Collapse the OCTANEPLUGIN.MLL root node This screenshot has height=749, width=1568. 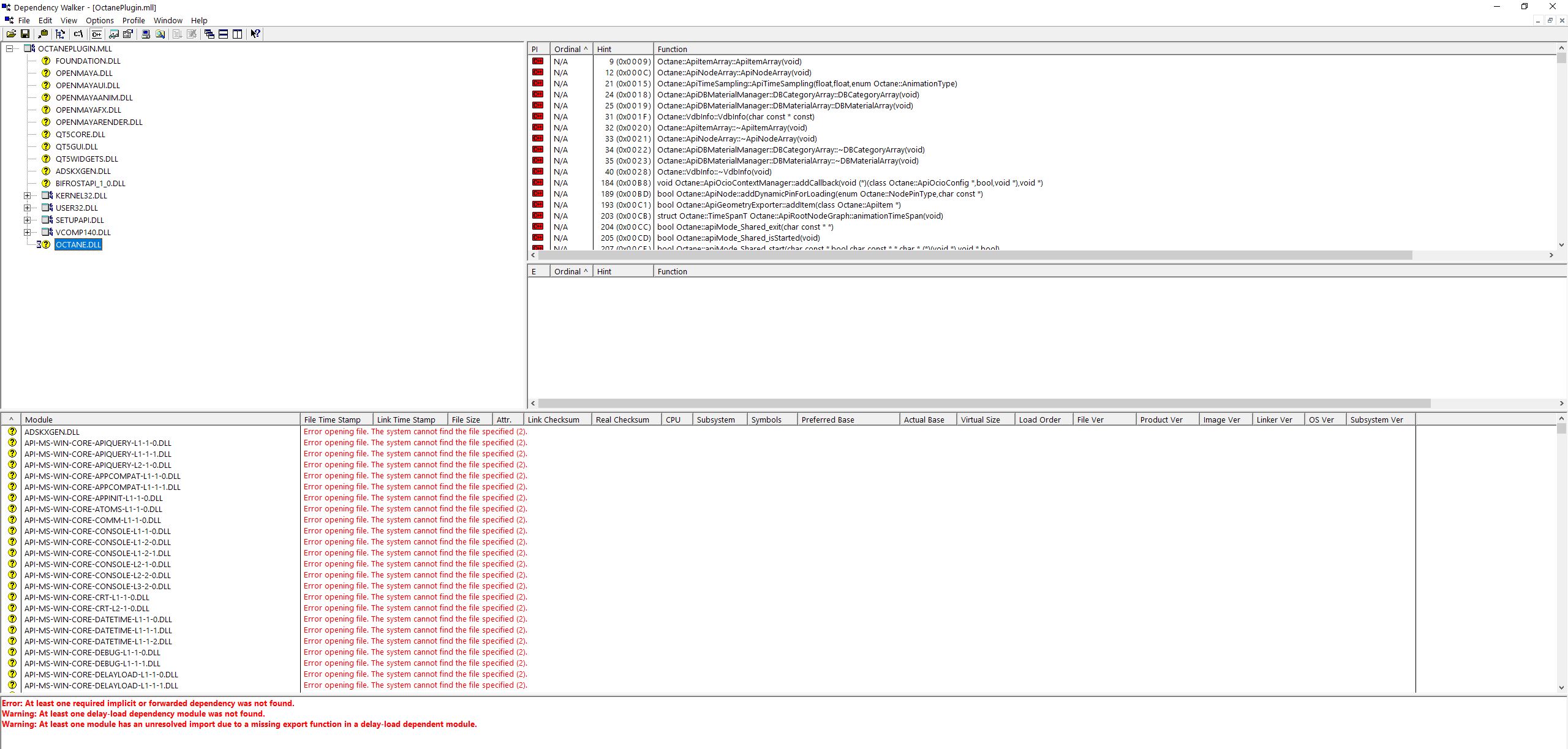click(9, 49)
